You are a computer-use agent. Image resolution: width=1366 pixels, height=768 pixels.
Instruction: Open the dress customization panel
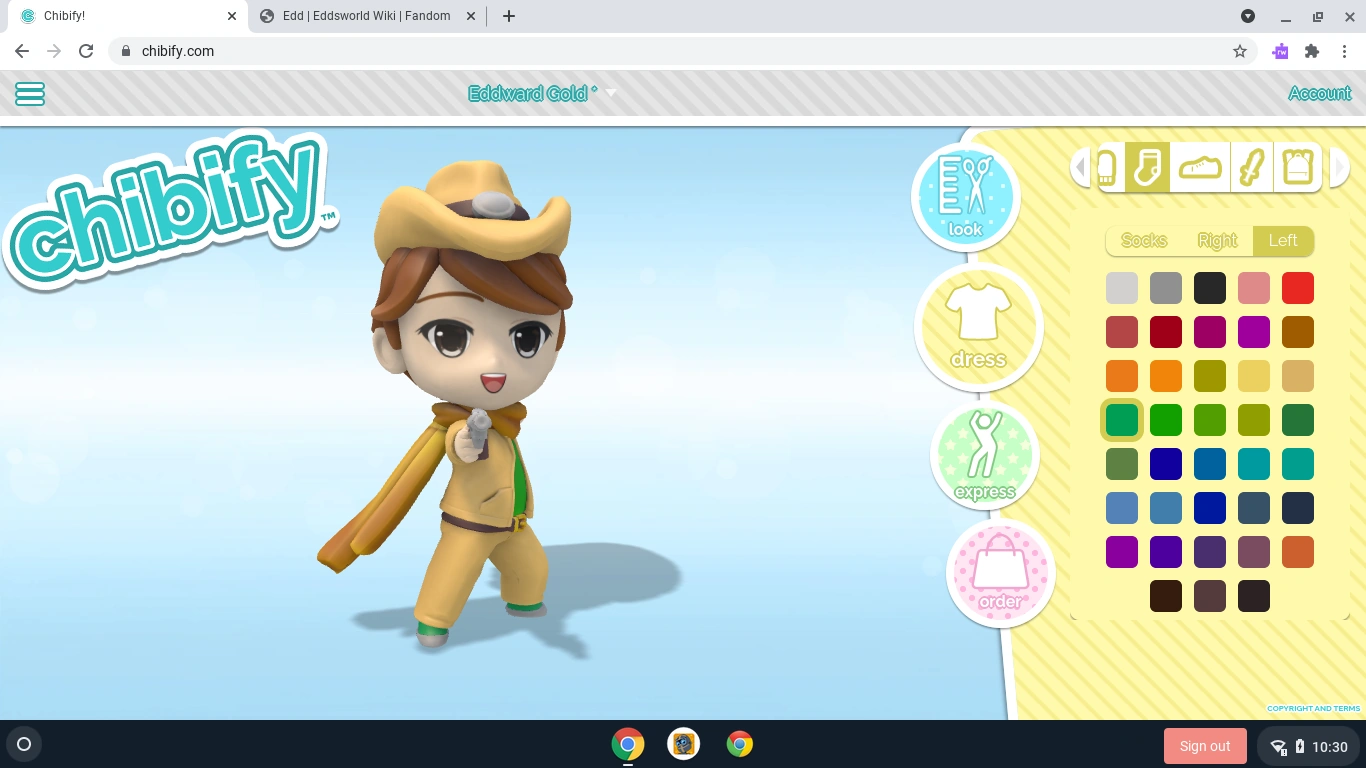click(978, 327)
